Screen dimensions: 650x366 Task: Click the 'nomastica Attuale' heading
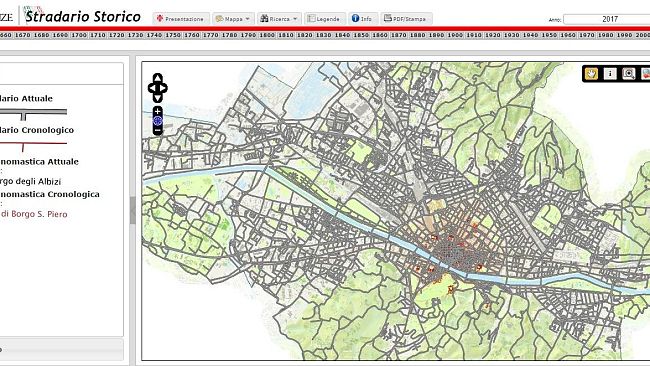[39, 161]
